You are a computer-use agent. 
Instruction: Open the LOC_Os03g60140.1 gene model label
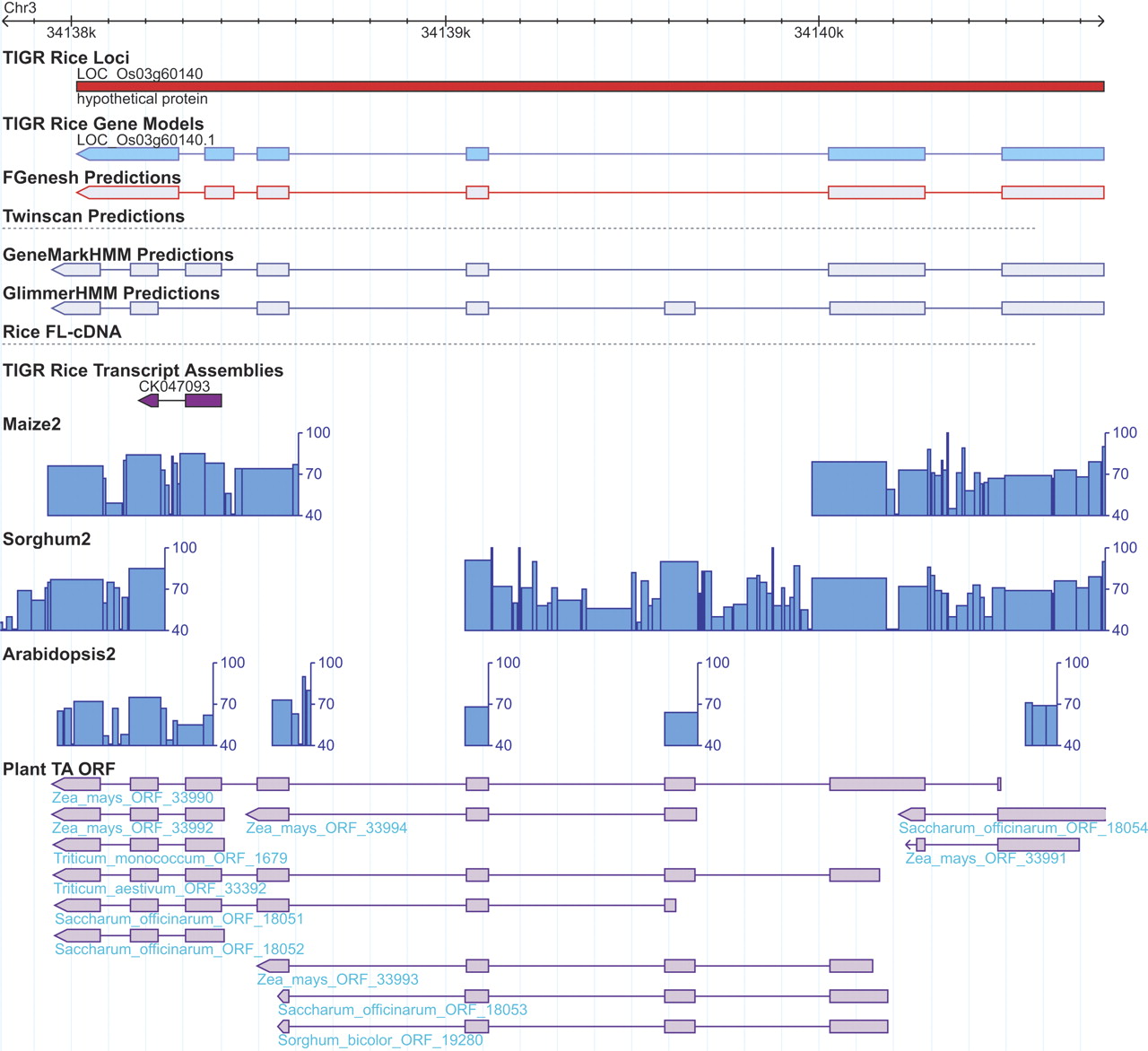(x=145, y=140)
